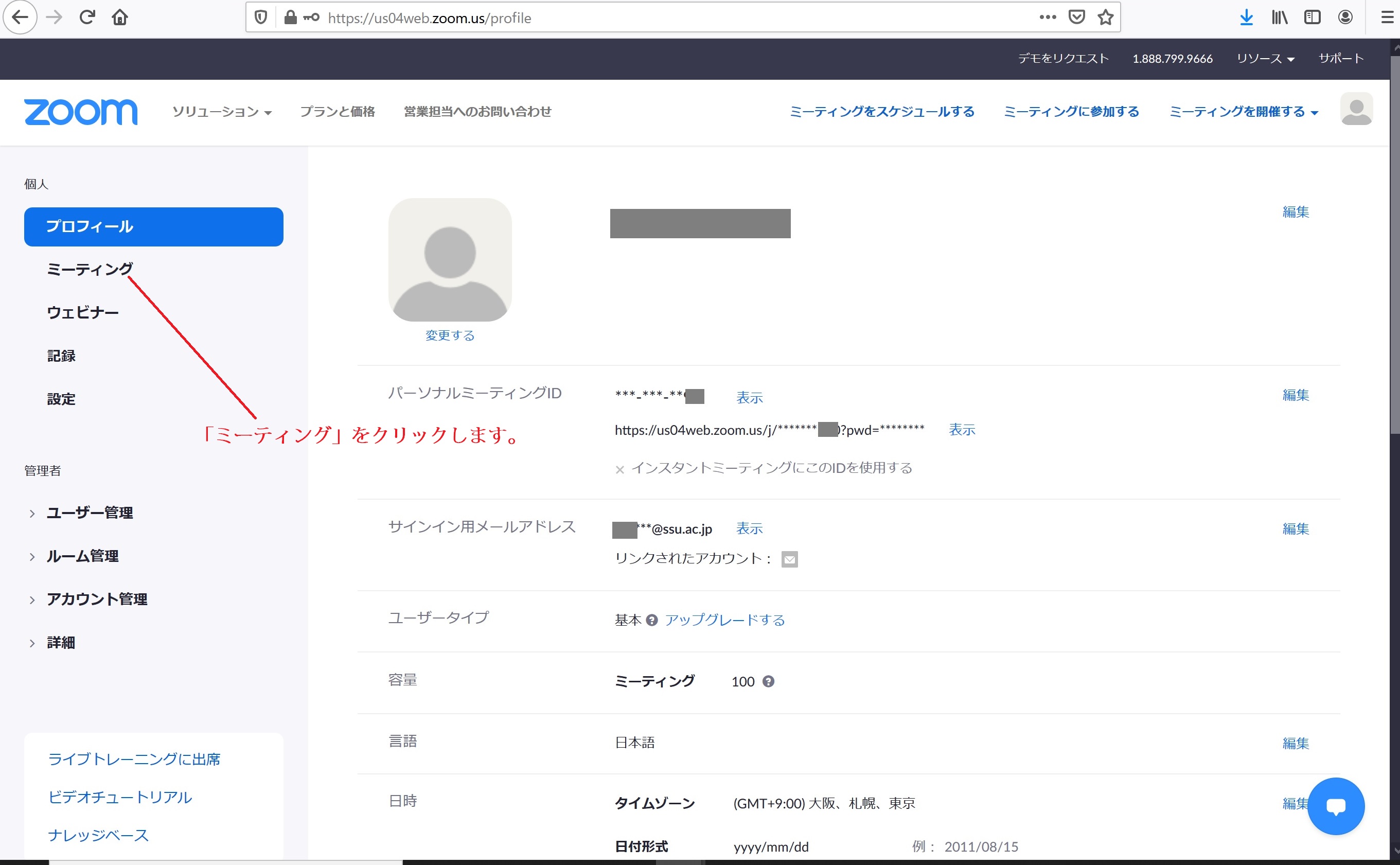1400x865 pixels.
Task: Expand the ミーティングを開催する dropdown
Action: (x=1244, y=112)
